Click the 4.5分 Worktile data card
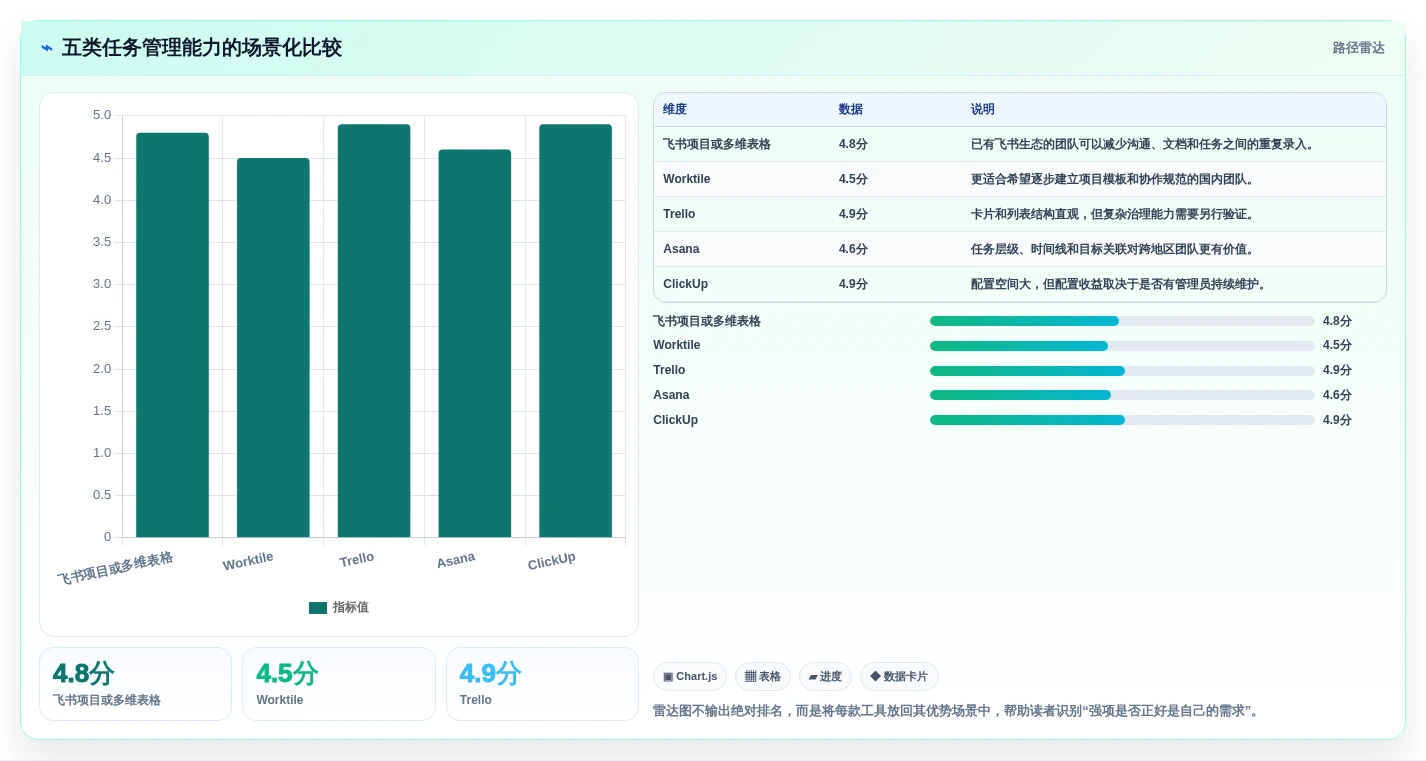The image size is (1426, 761). click(339, 684)
